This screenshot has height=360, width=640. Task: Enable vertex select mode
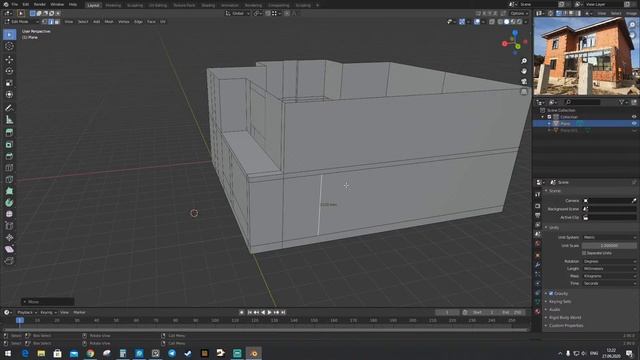click(45, 22)
